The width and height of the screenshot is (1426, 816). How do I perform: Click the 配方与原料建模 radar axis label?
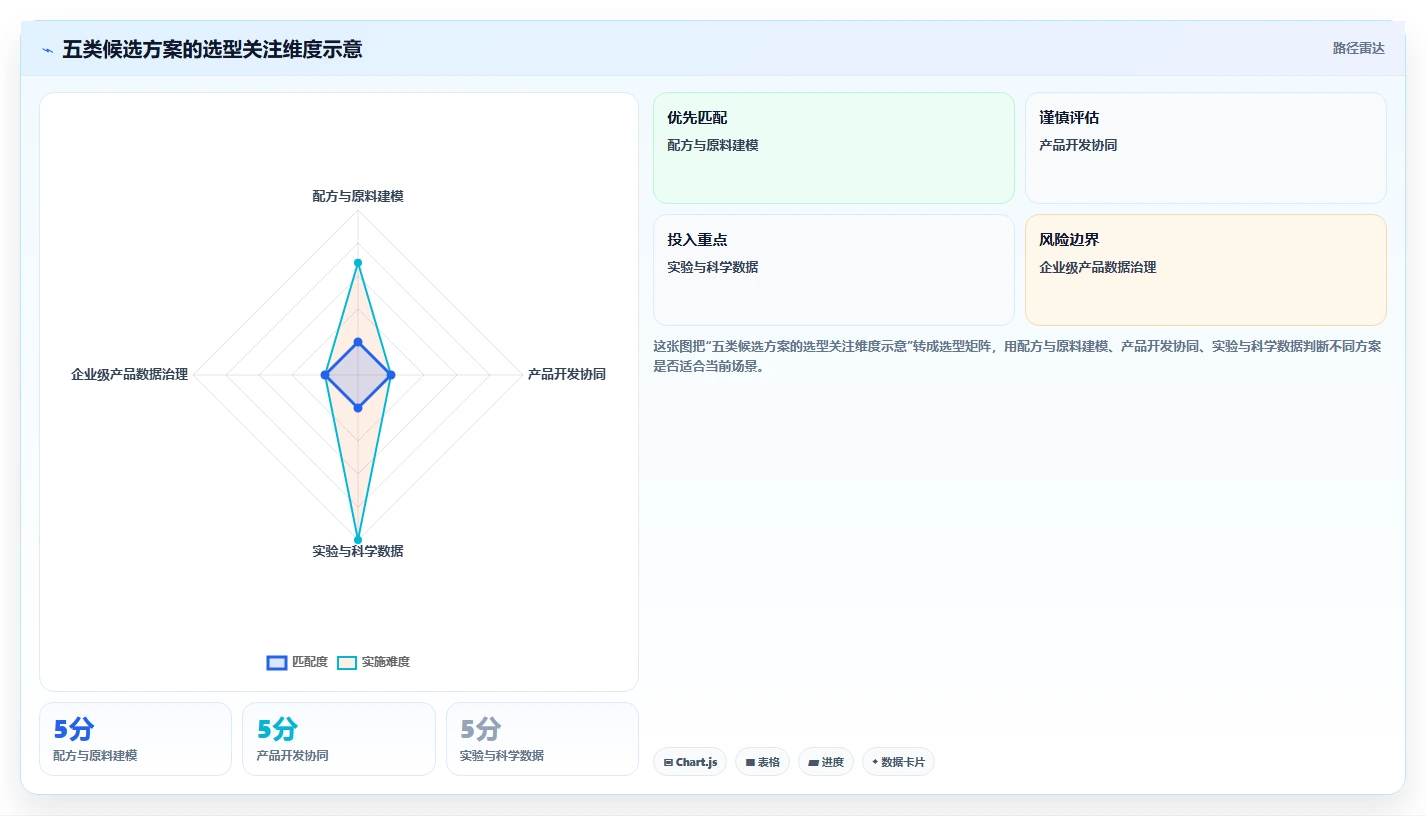pyautogui.click(x=358, y=197)
